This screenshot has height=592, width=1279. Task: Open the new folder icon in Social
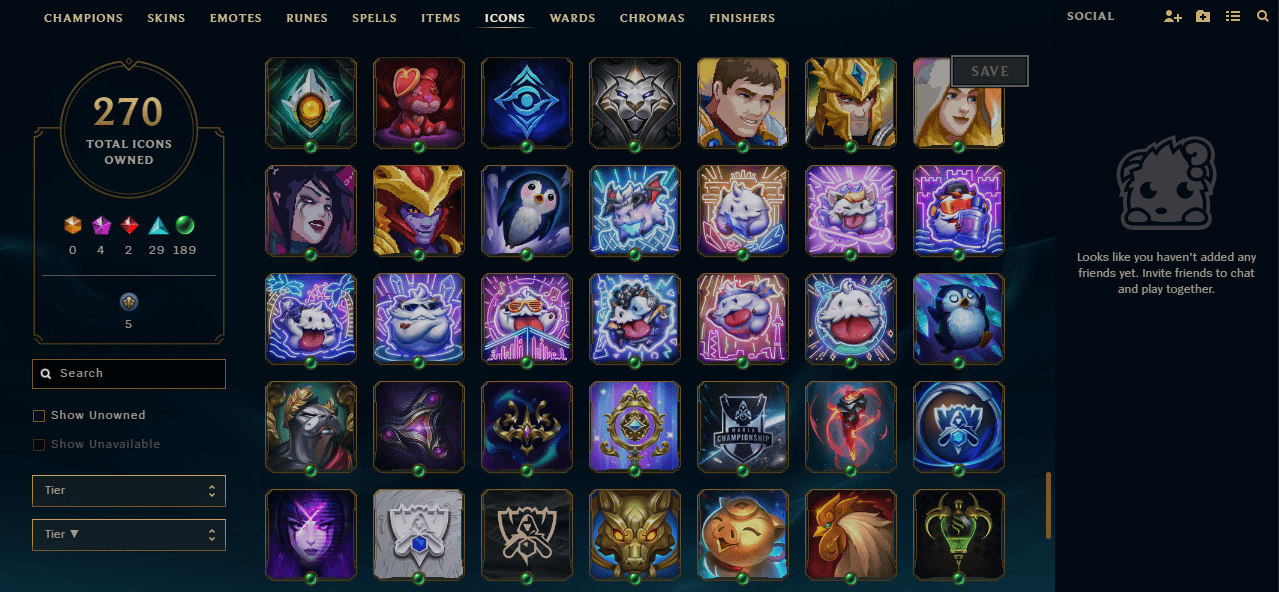[1203, 17]
